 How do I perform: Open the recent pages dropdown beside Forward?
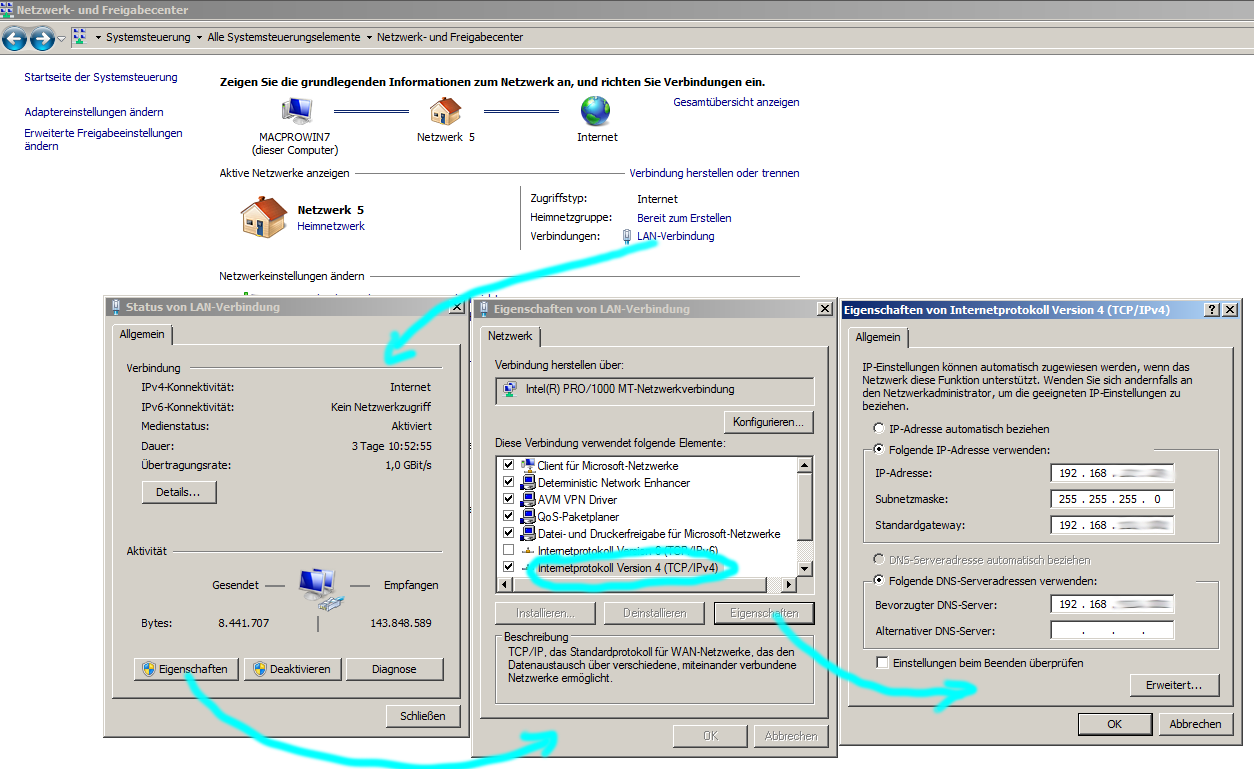tap(62, 38)
